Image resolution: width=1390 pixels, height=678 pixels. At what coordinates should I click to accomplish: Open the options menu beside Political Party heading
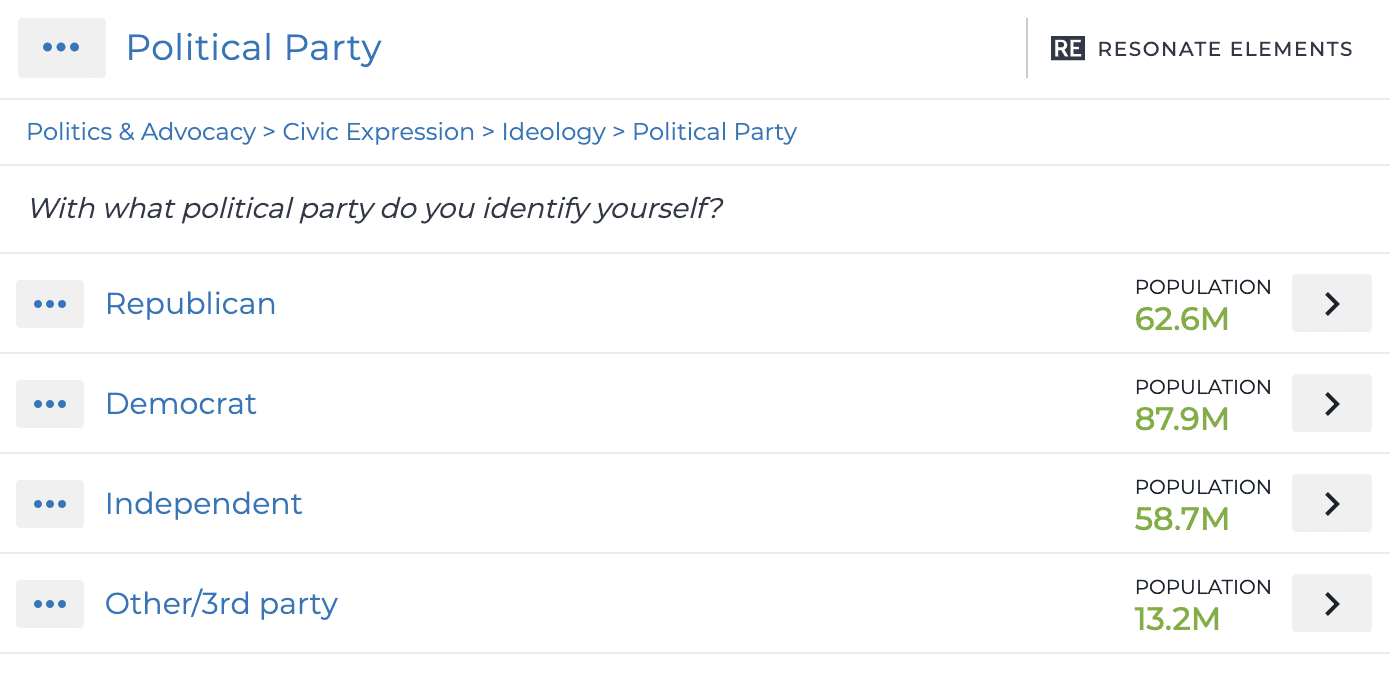[x=62, y=47]
